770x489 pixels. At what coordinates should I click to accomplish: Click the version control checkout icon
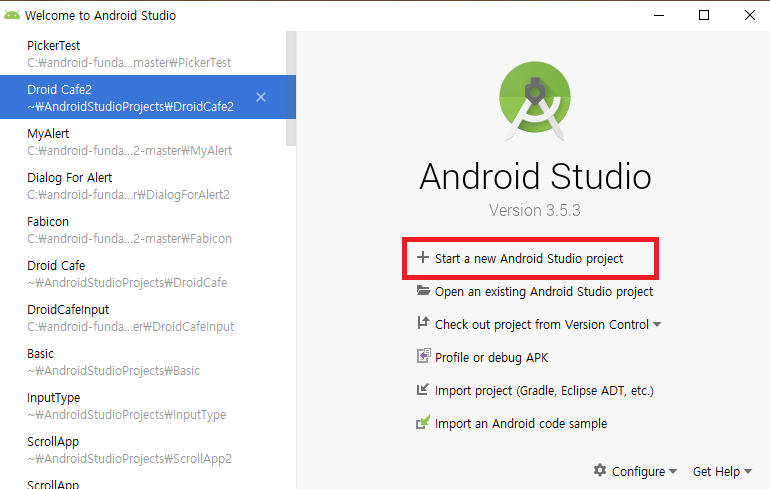pos(423,323)
